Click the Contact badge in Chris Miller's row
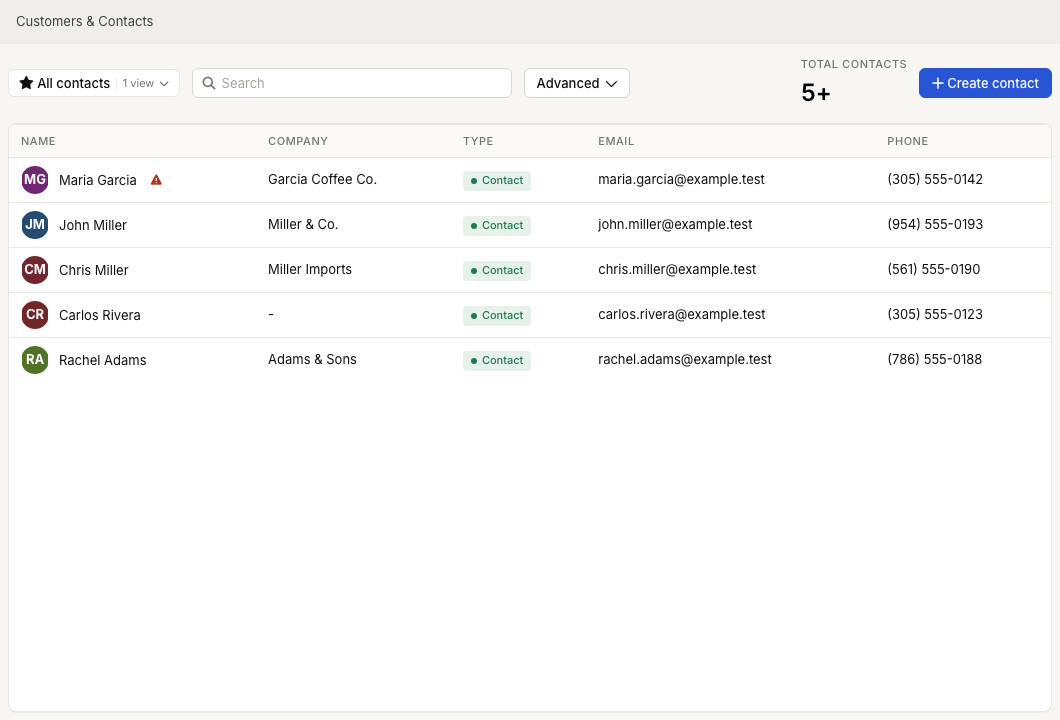 point(497,270)
